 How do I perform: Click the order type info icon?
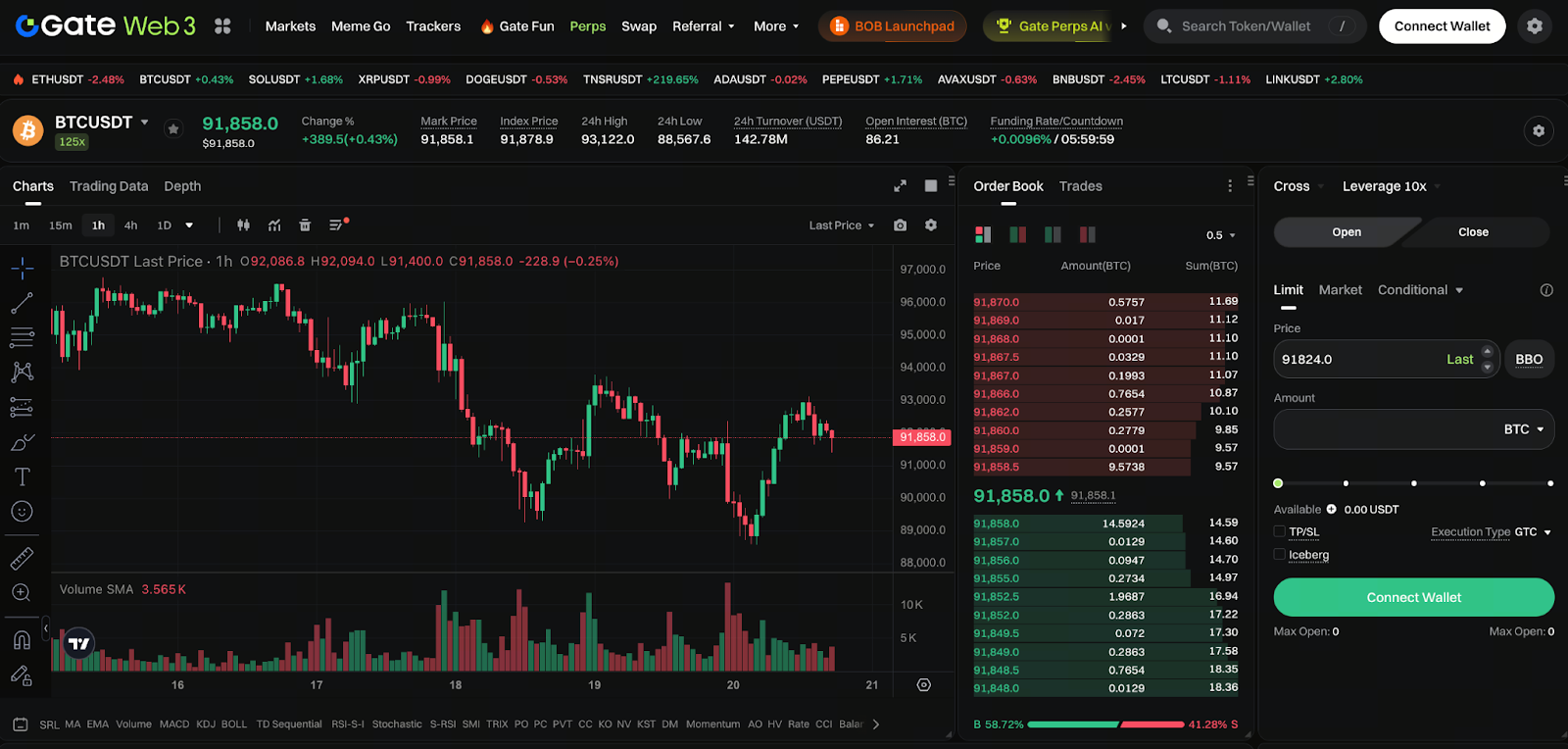1546,290
